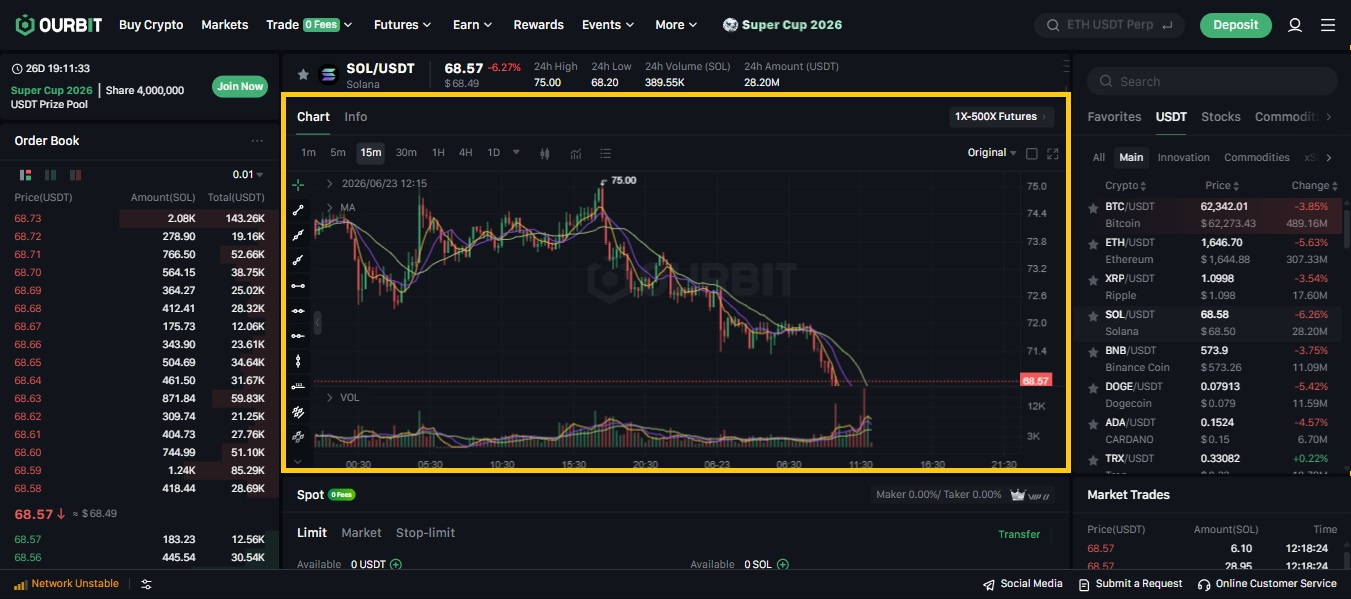The image size is (1351, 599).
Task: Open the chart list settings icon
Action: [605, 153]
